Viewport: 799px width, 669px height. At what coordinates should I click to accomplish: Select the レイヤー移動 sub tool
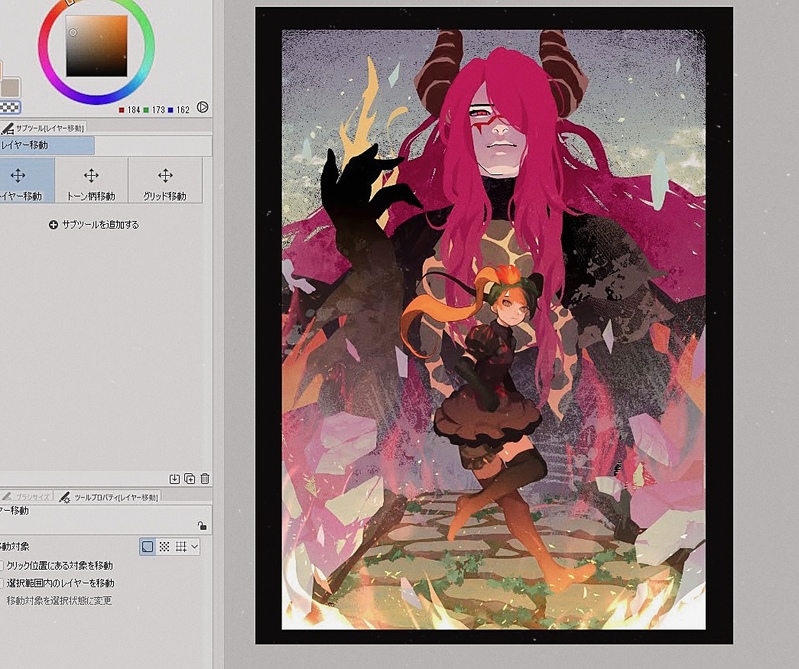click(26, 180)
